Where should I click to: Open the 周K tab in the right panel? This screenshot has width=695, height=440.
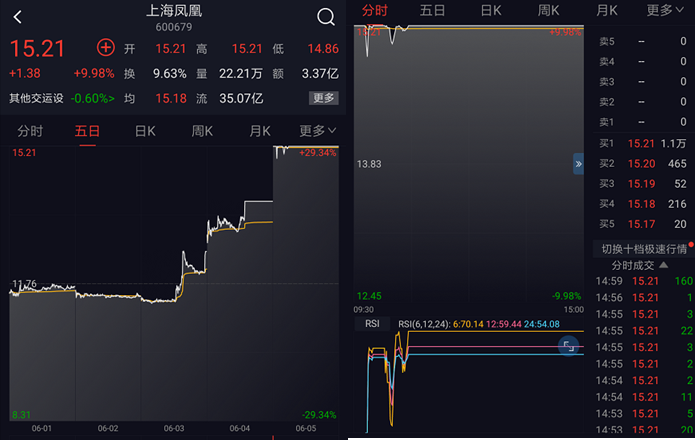[x=548, y=10]
